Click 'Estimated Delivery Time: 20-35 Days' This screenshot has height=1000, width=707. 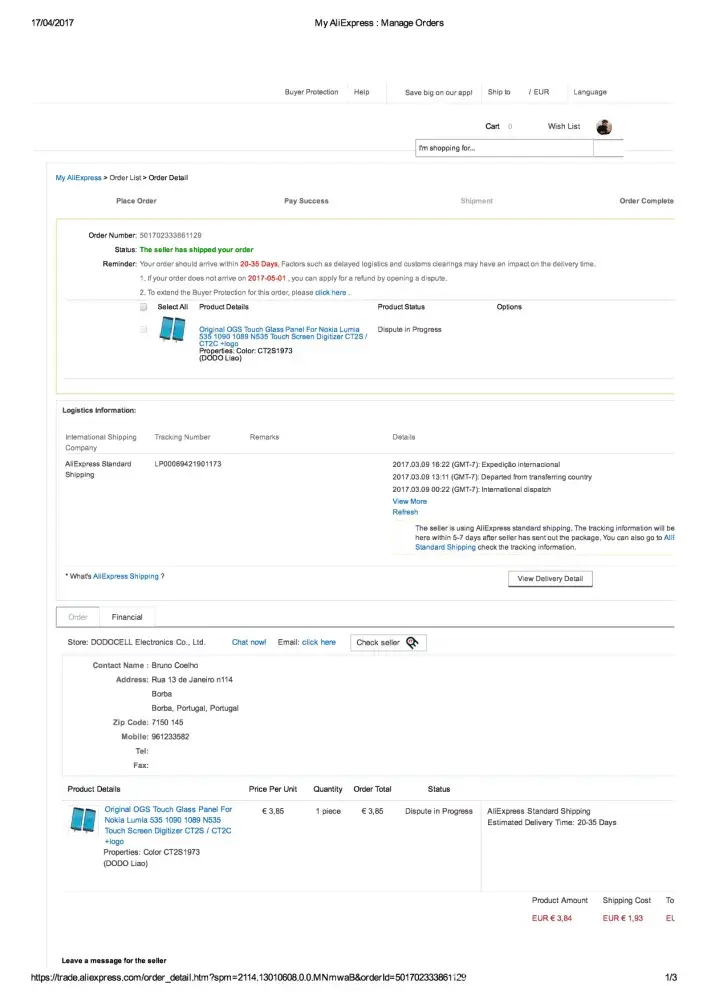coord(551,823)
